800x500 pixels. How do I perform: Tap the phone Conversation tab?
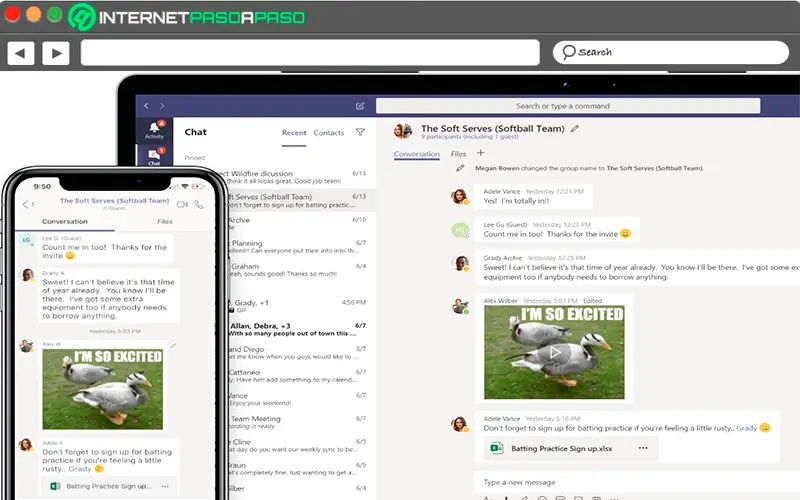click(x=65, y=221)
